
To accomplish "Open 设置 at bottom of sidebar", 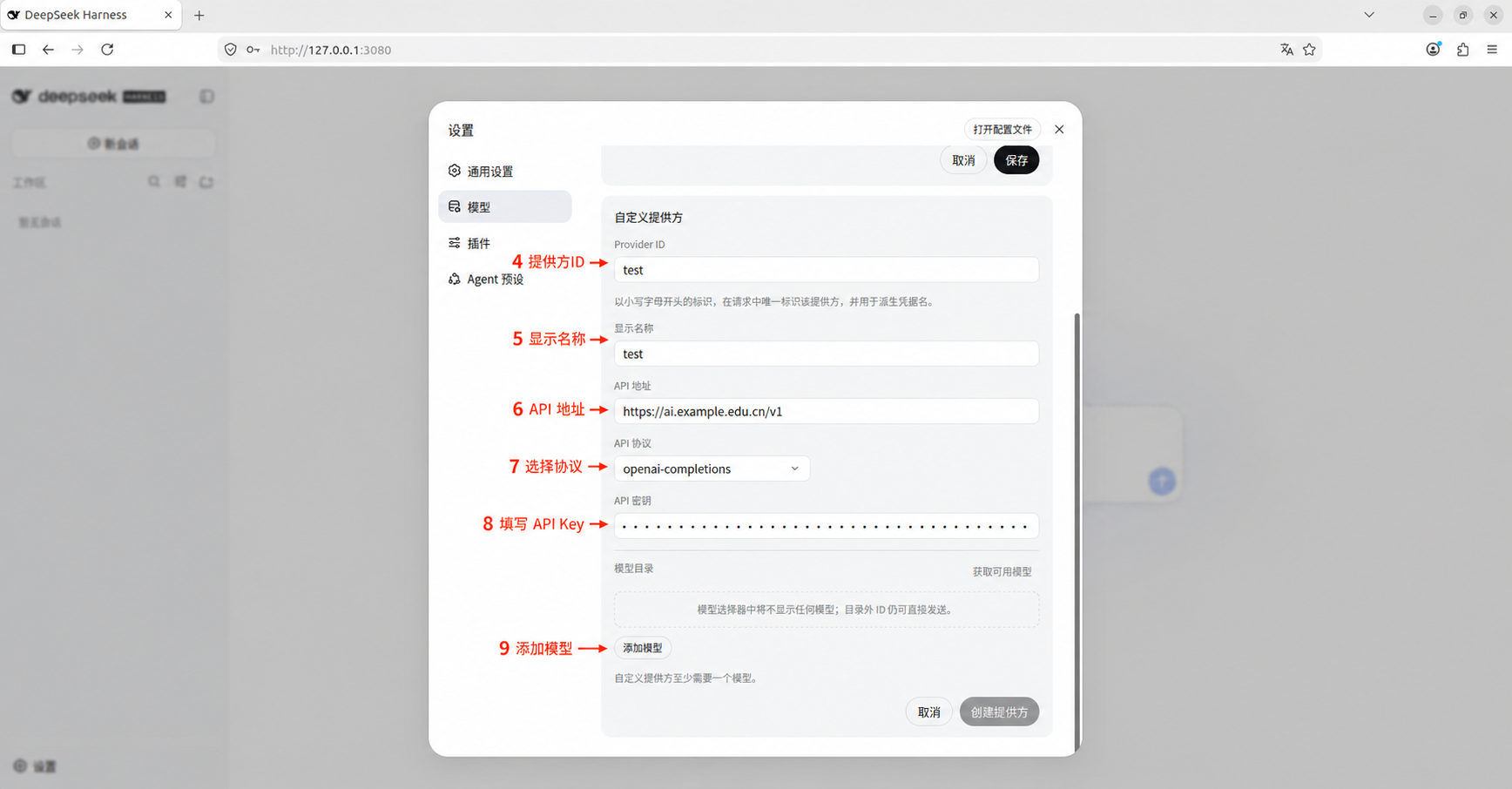I will (35, 766).
